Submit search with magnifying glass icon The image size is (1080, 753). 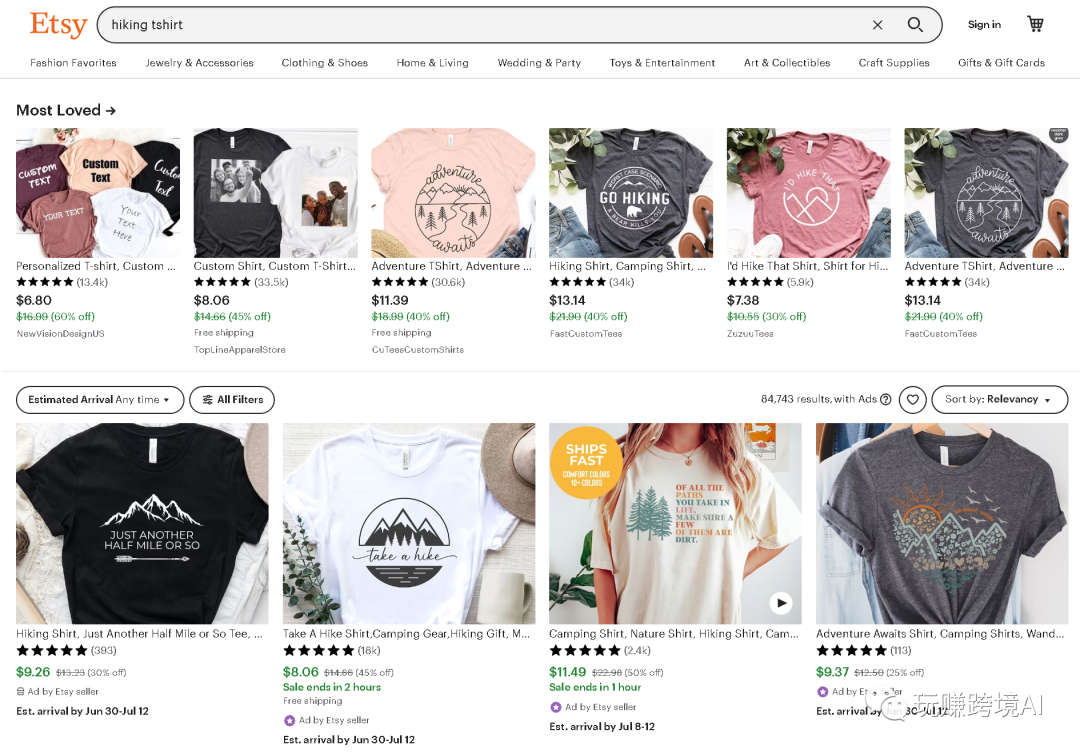point(915,25)
